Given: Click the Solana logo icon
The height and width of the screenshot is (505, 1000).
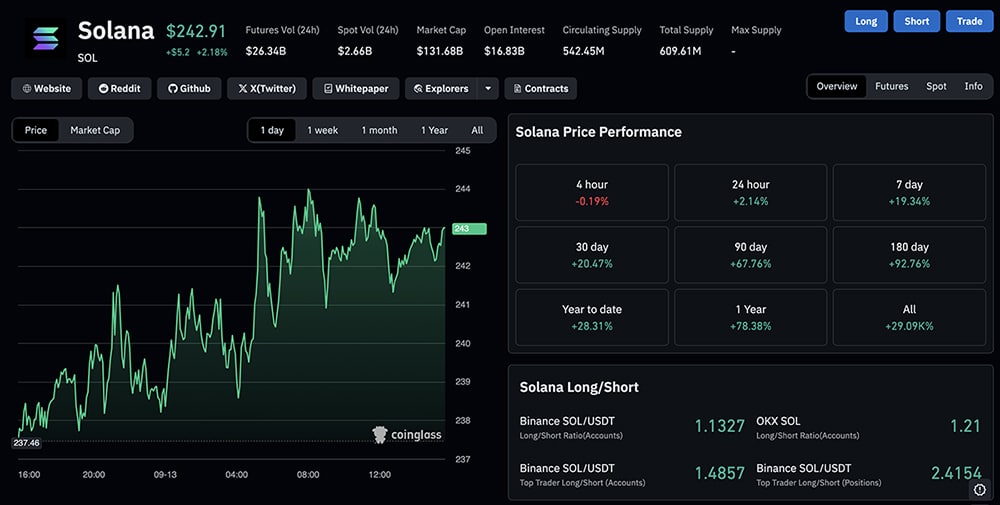Looking at the screenshot, I should pyautogui.click(x=45, y=39).
